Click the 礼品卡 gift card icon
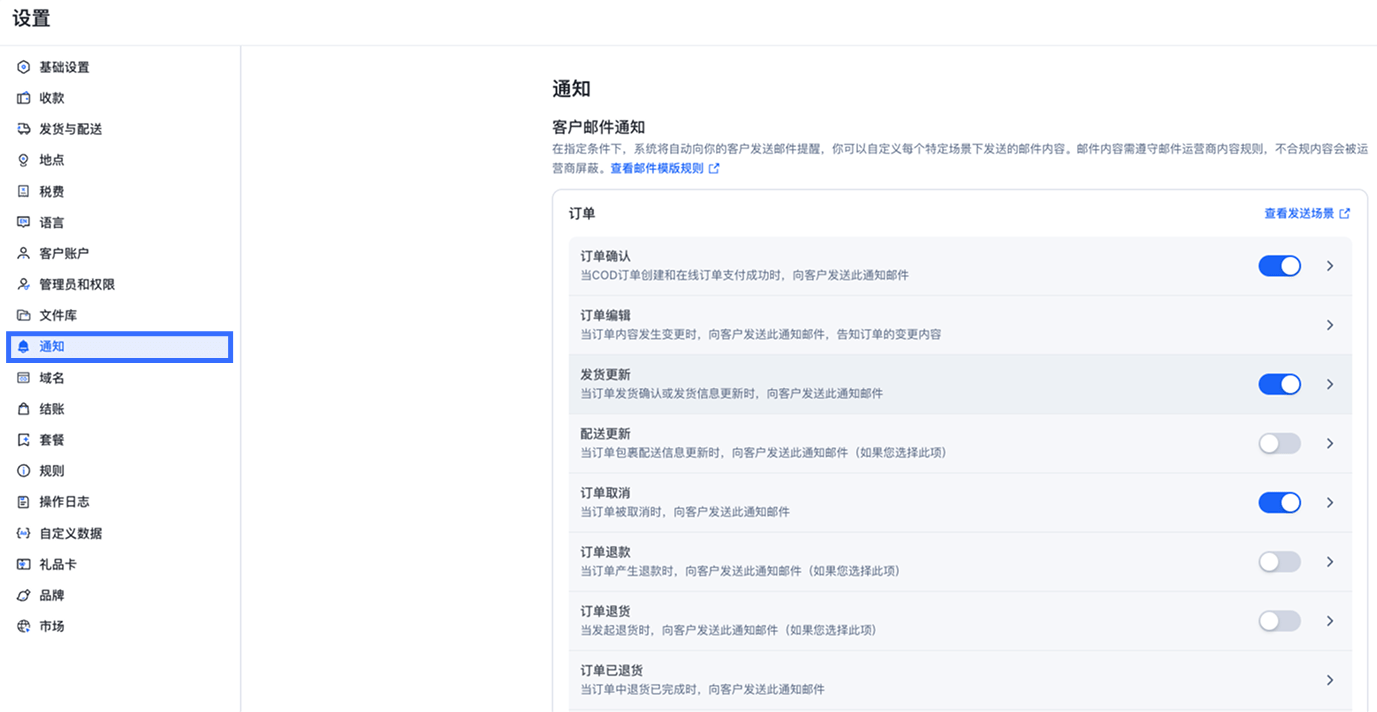This screenshot has width=1377, height=712. pos(22,564)
